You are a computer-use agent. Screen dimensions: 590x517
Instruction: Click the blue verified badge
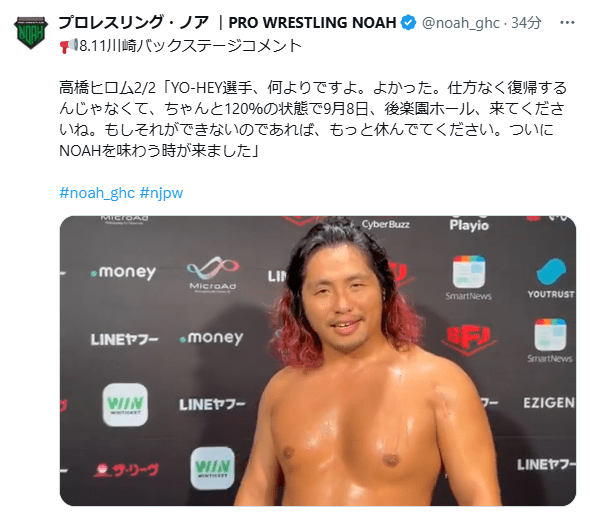click(408, 23)
